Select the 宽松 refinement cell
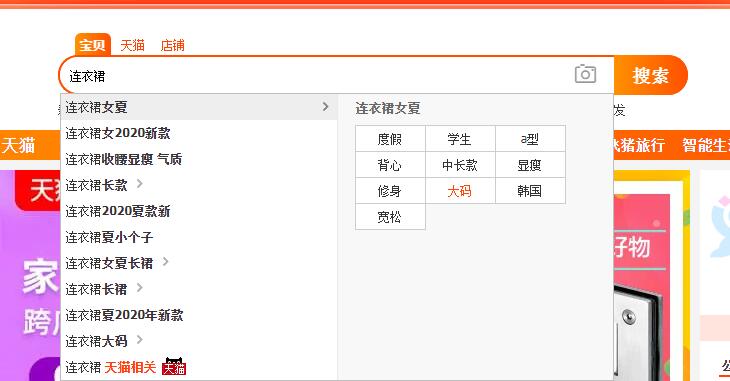This screenshot has width=730, height=381. click(390, 217)
